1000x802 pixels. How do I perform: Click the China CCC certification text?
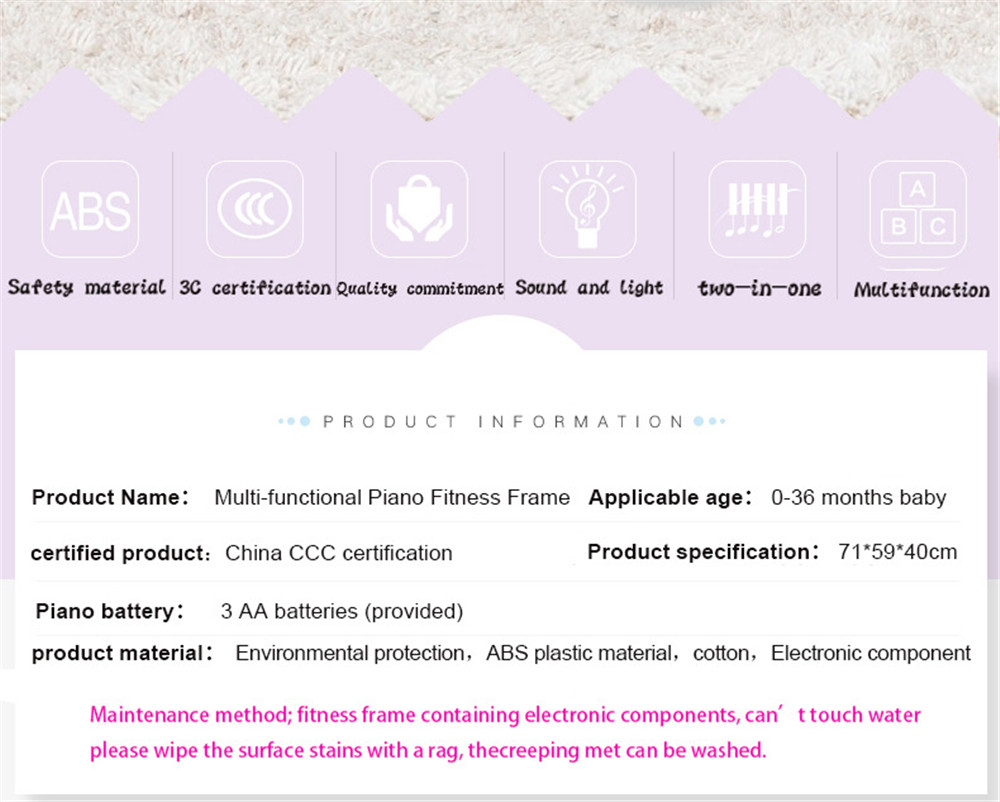coord(339,553)
